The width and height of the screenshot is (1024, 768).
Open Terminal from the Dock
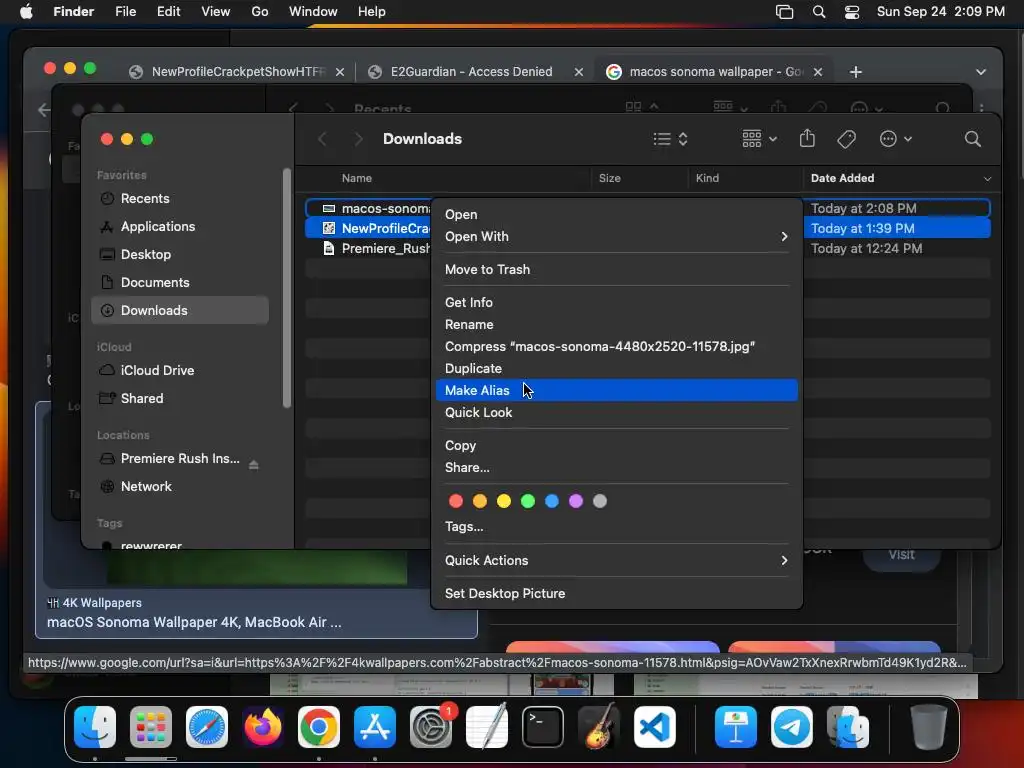point(543,727)
